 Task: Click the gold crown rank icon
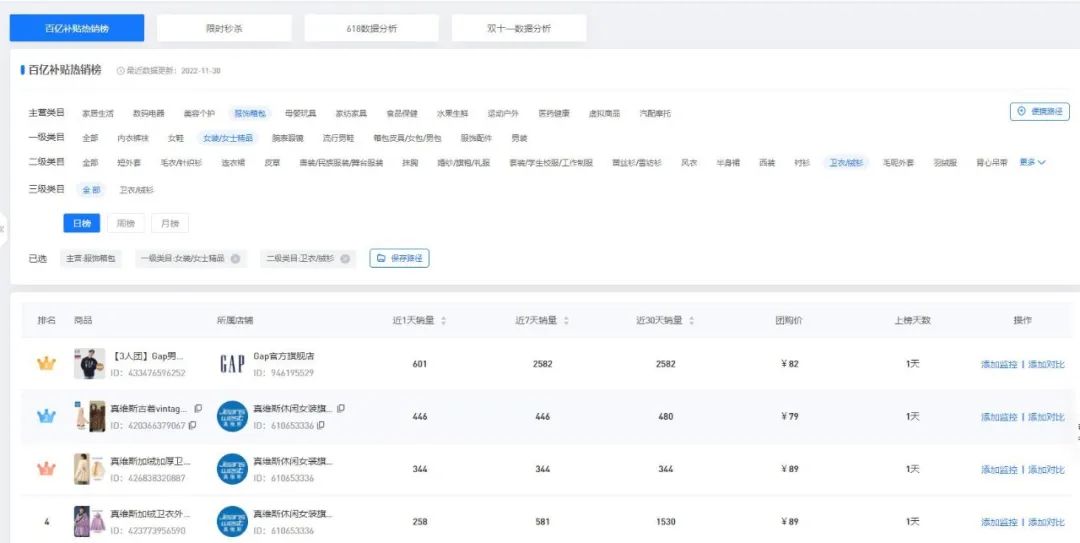[46, 364]
